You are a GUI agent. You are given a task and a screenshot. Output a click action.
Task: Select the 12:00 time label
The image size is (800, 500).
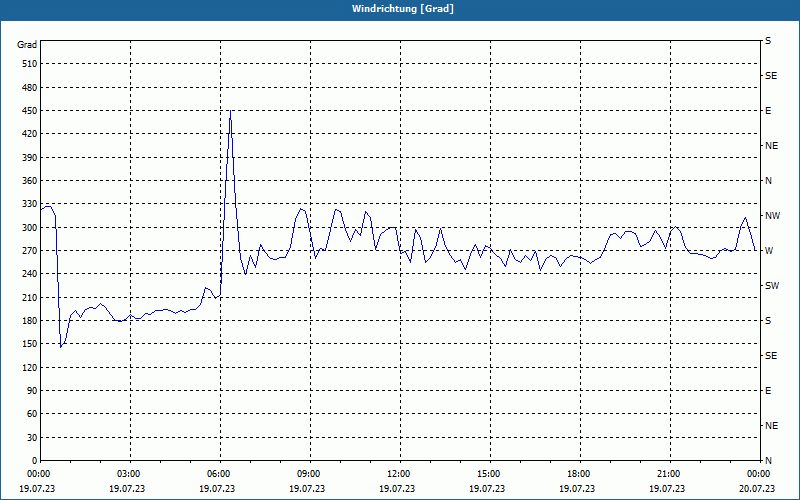[400, 474]
